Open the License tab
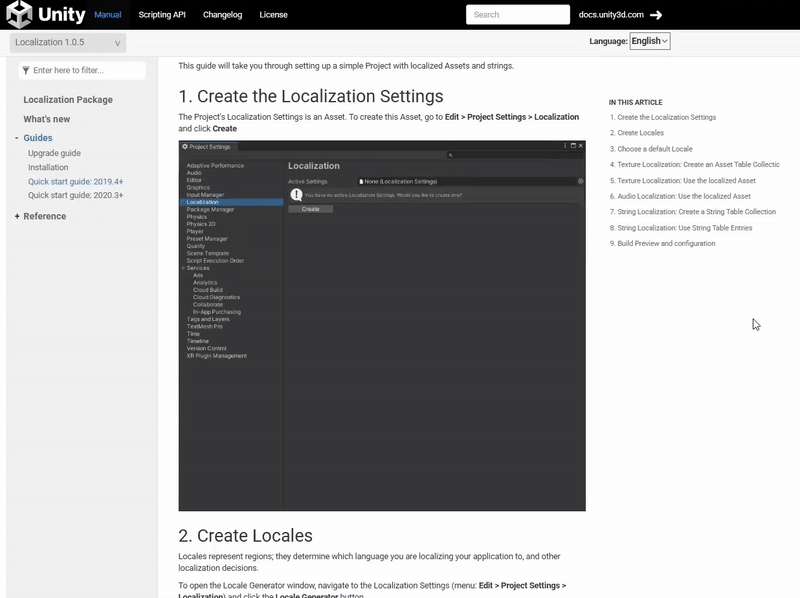This screenshot has height=598, width=800. [x=273, y=15]
